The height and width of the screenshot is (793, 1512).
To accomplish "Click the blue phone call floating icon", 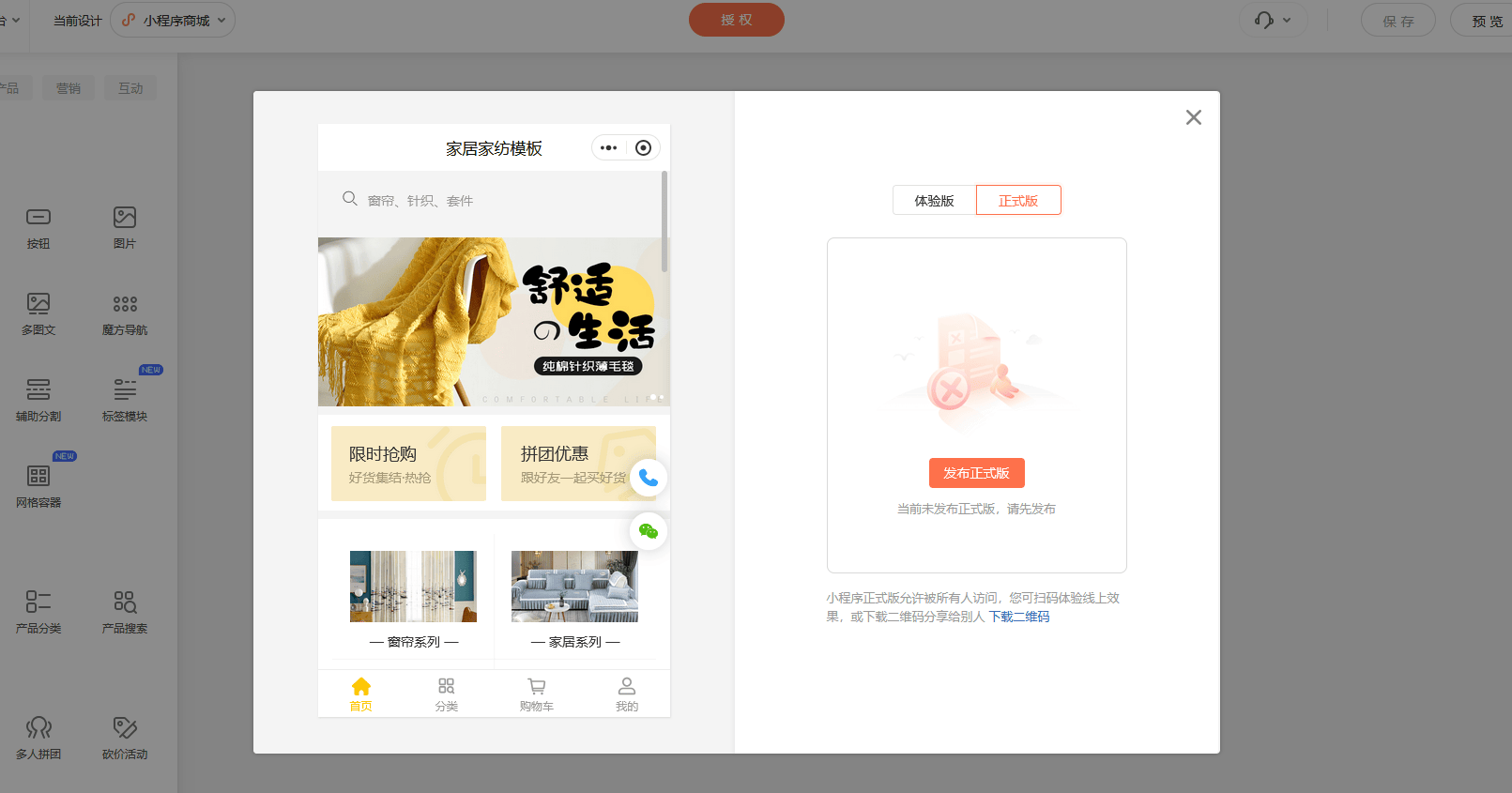I will [x=649, y=478].
